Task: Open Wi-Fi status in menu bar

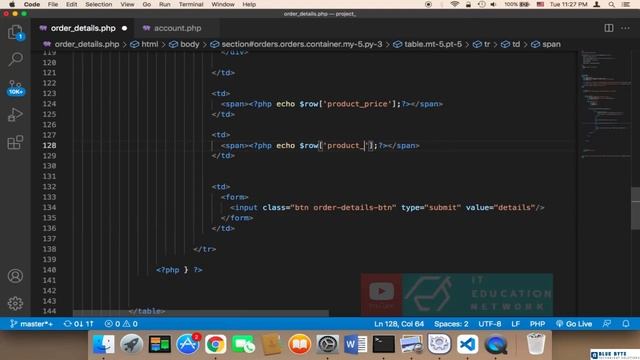Action: pyautogui.click(x=454, y=4)
